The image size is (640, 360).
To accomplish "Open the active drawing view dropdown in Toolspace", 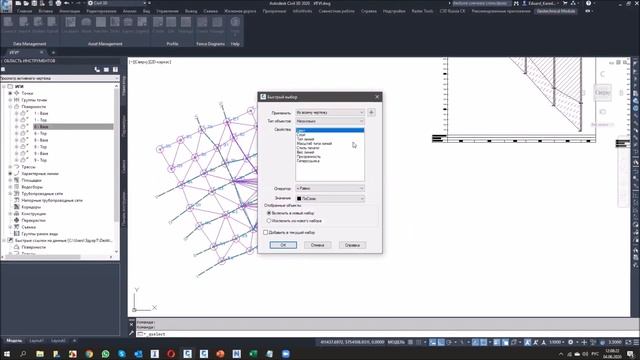I will pos(60,78).
